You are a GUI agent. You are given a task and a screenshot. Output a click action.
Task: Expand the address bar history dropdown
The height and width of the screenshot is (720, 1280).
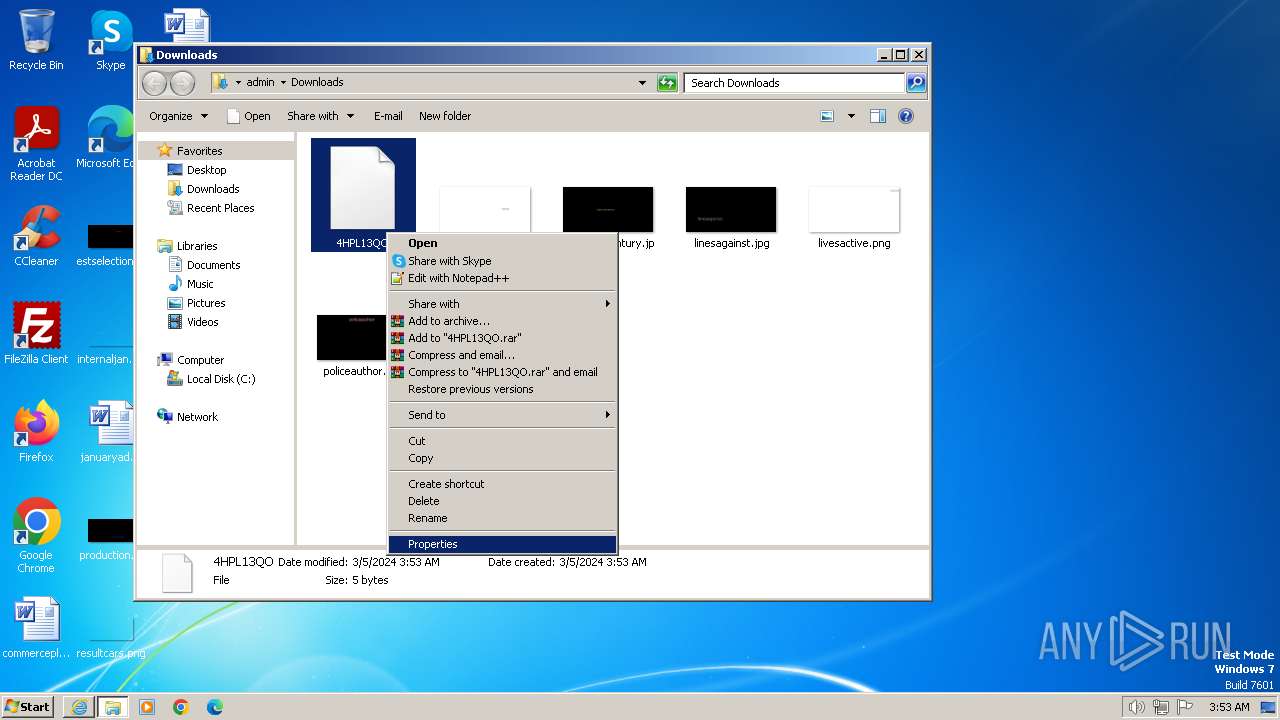pos(642,83)
